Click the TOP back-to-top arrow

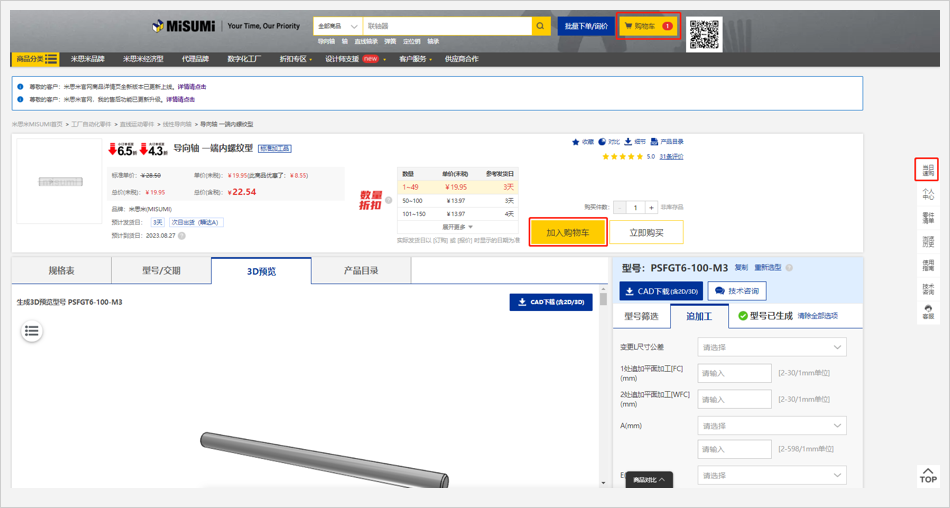pos(928,474)
